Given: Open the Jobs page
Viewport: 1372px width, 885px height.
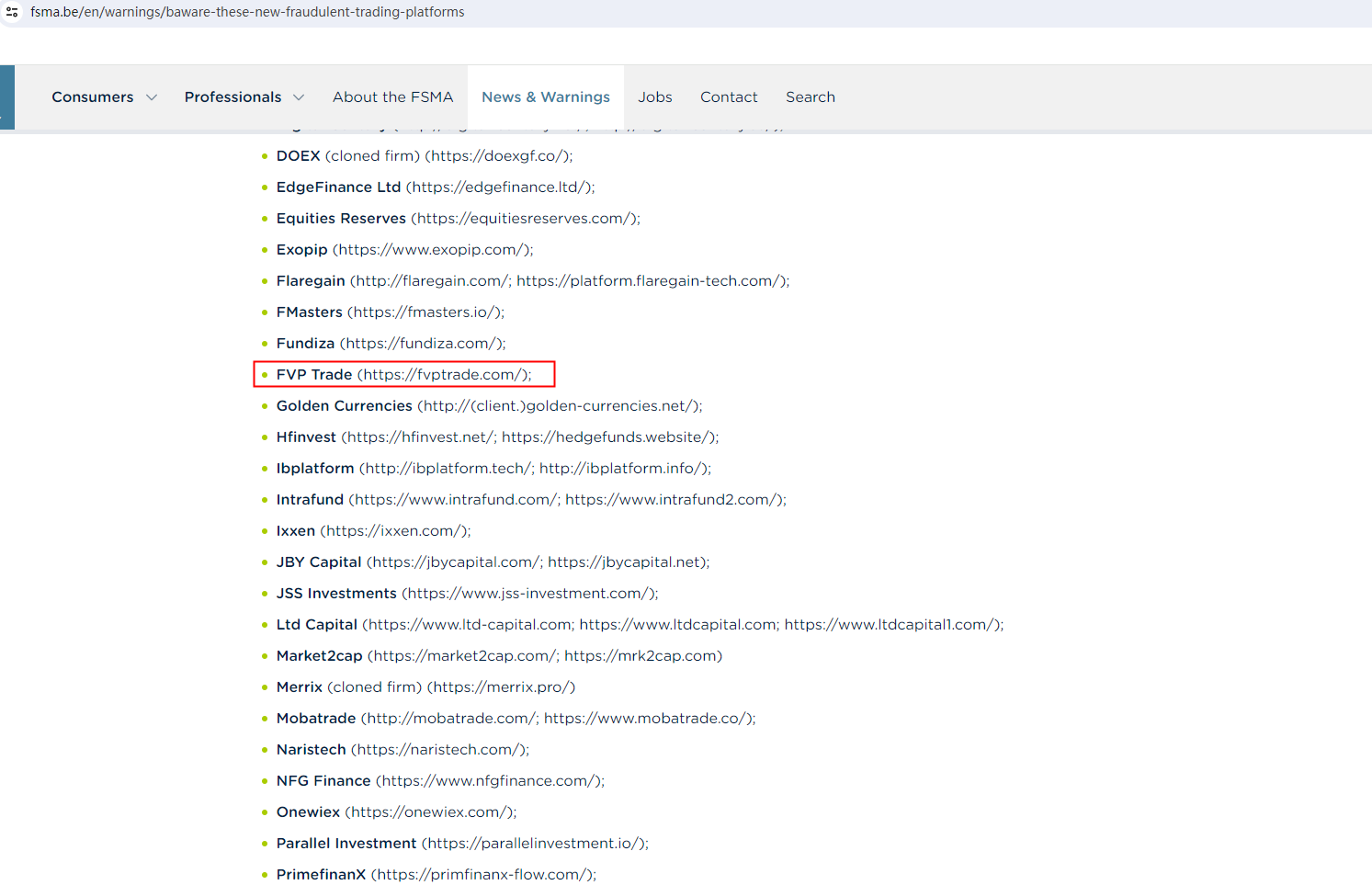Looking at the screenshot, I should 654,97.
